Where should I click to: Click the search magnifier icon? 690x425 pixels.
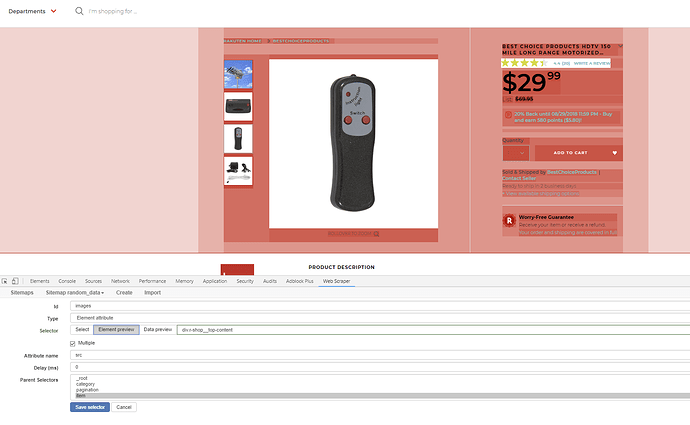click(80, 11)
